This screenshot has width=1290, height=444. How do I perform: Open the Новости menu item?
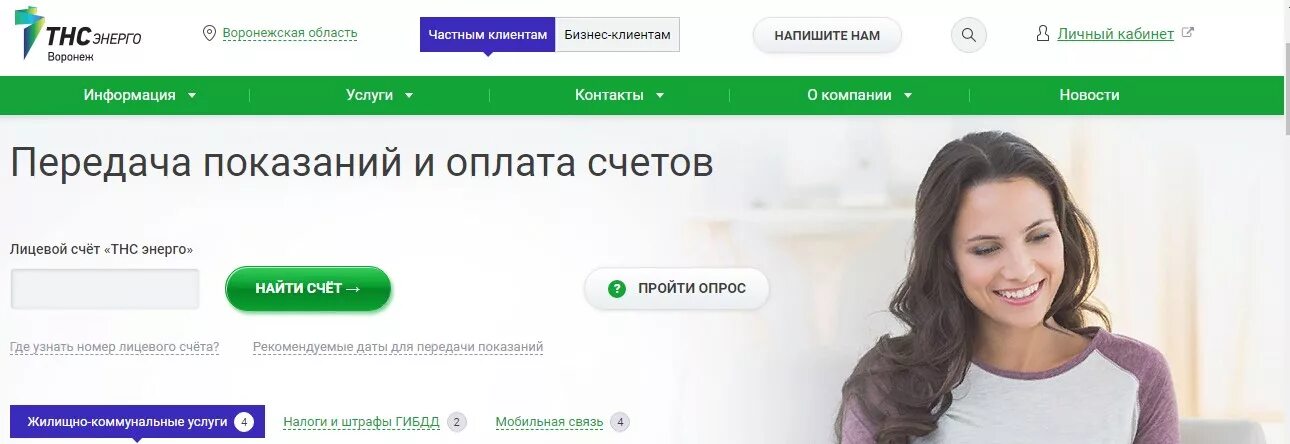click(x=1089, y=95)
